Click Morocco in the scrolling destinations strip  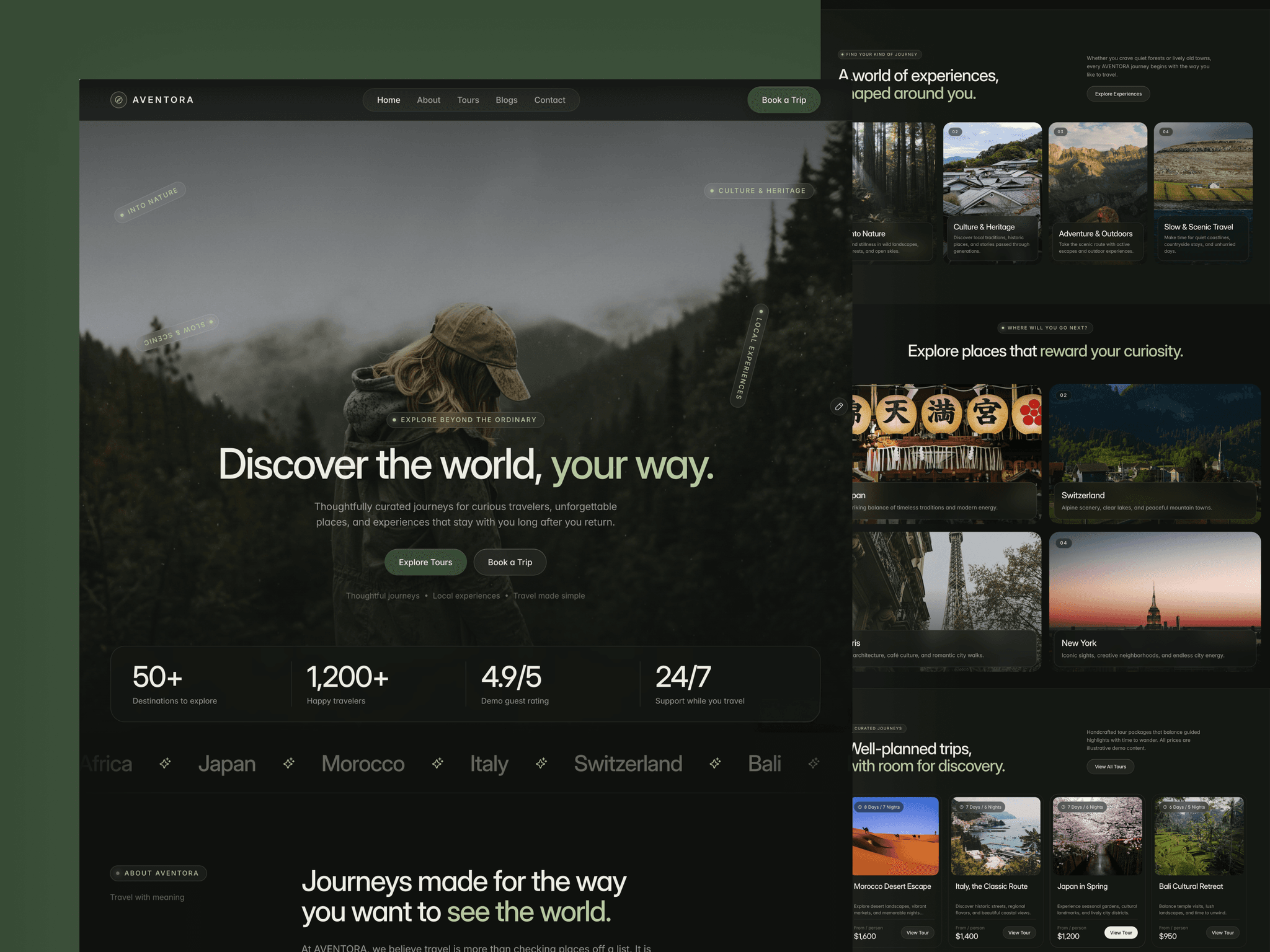tap(363, 764)
